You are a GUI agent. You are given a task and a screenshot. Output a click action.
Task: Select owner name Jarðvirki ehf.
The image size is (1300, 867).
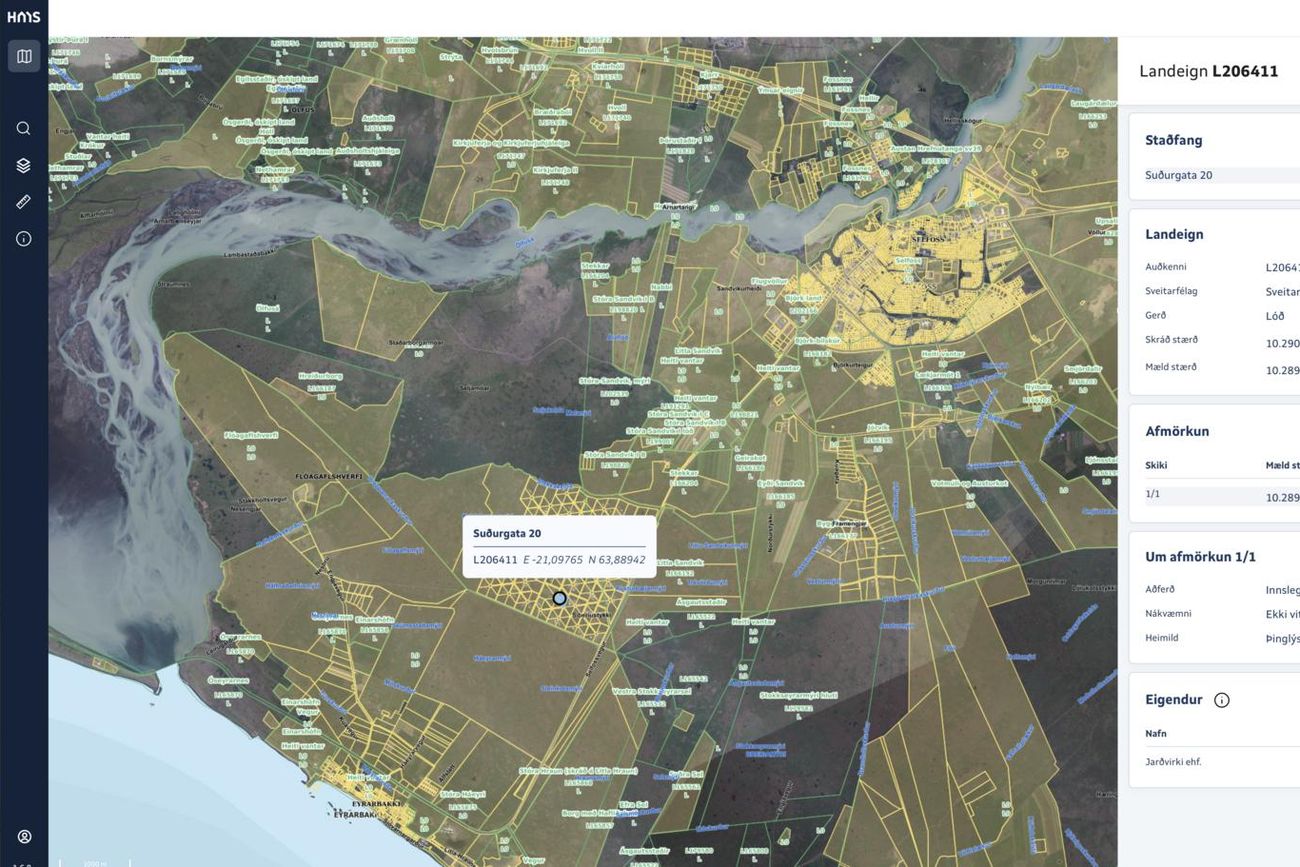tap(1173, 762)
